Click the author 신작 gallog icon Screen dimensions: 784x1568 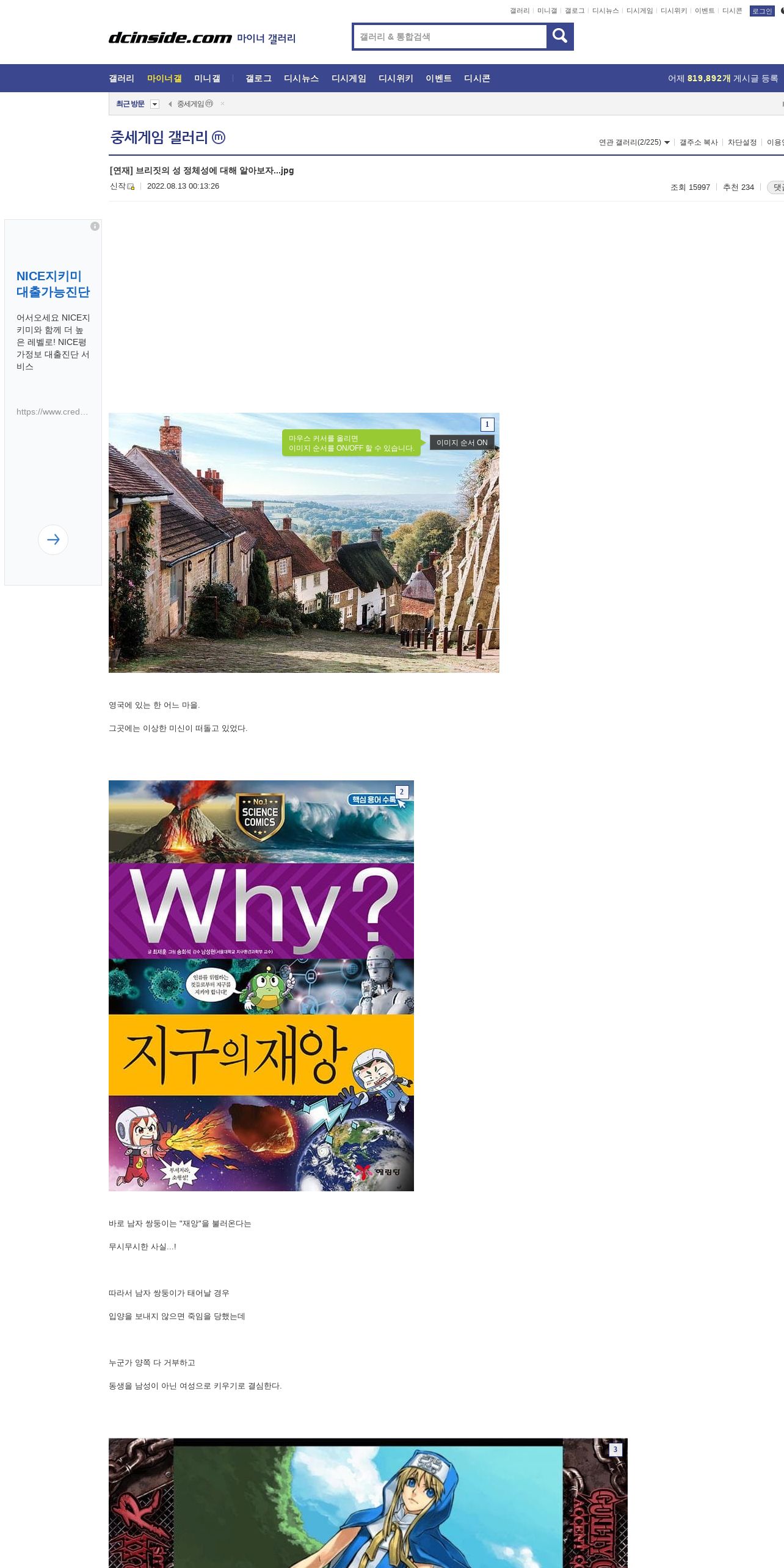point(131,187)
